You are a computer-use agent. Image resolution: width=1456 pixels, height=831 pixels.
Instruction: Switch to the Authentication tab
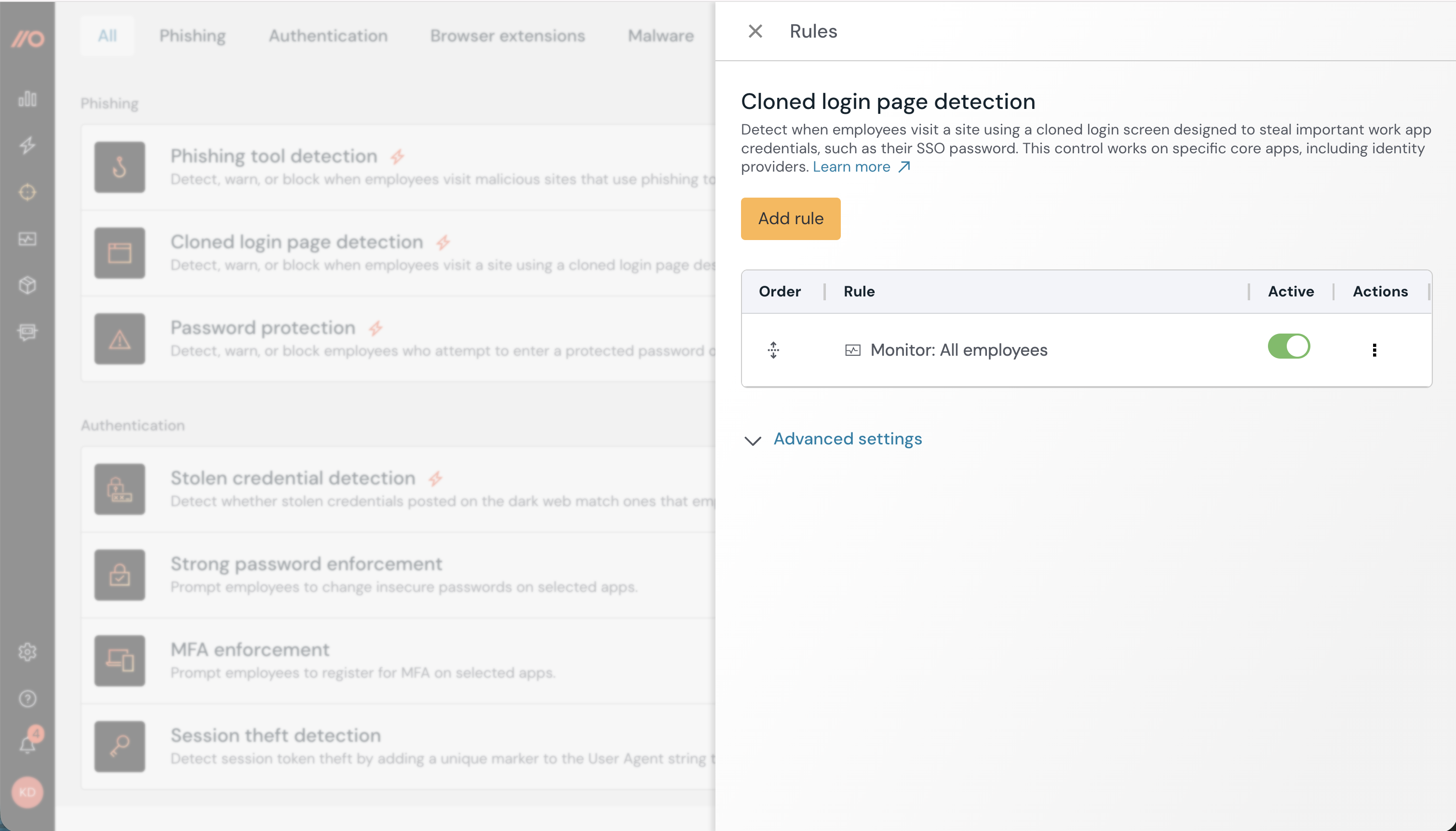point(328,35)
